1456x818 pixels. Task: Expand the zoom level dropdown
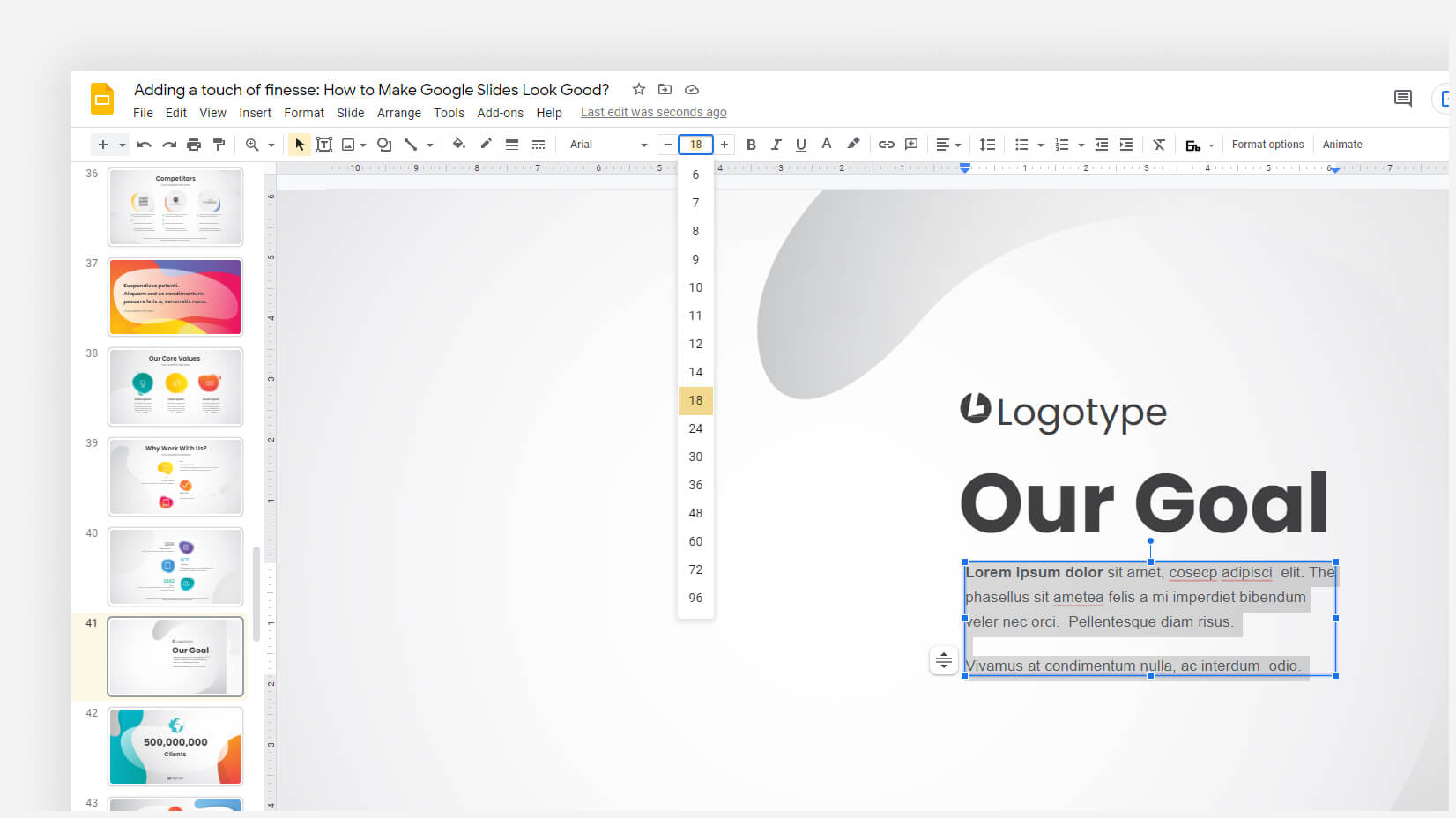point(270,144)
